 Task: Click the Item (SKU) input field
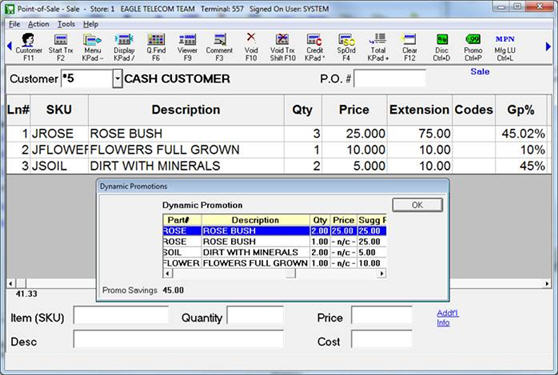point(121,315)
